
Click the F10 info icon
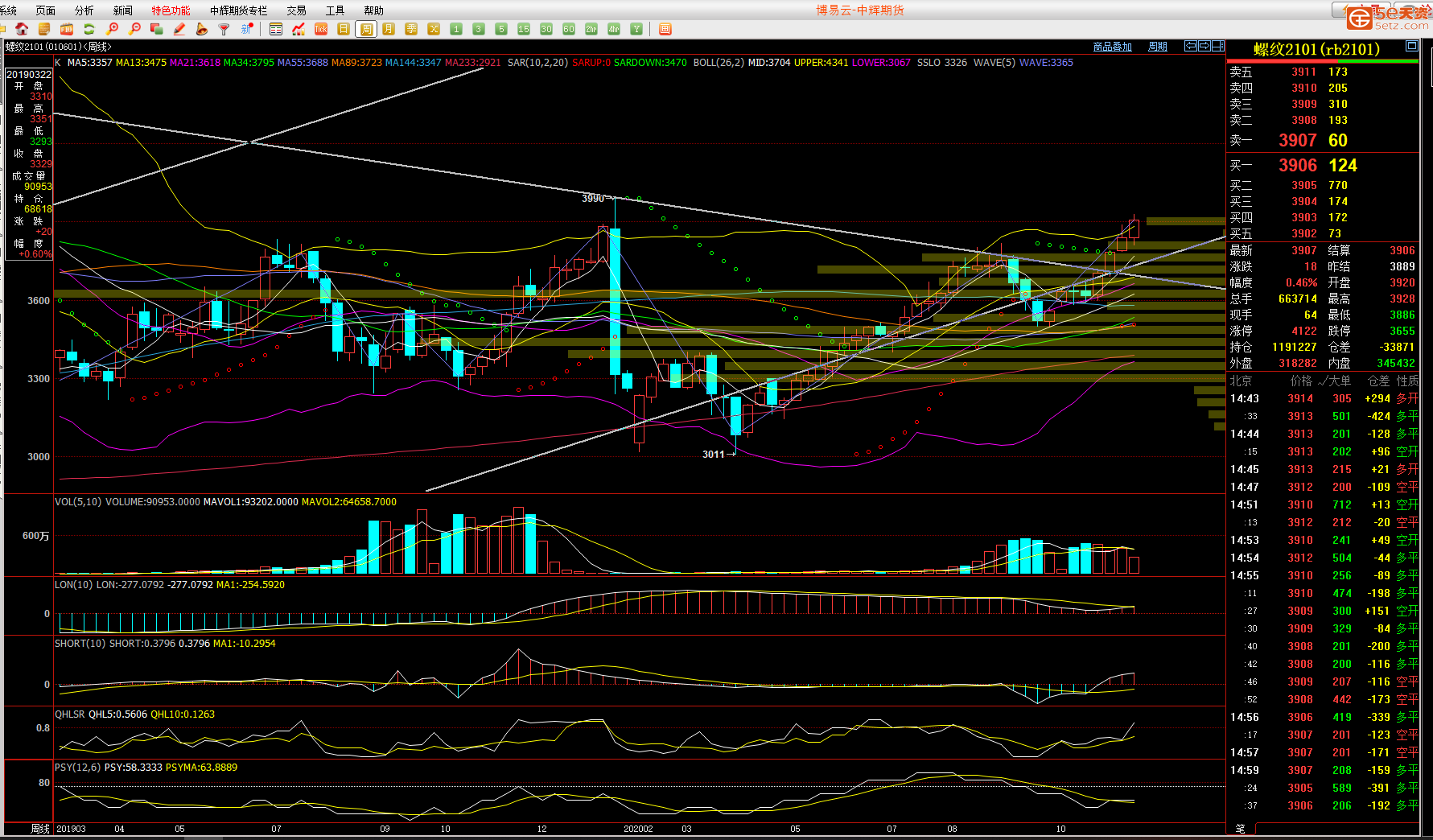tap(67, 29)
